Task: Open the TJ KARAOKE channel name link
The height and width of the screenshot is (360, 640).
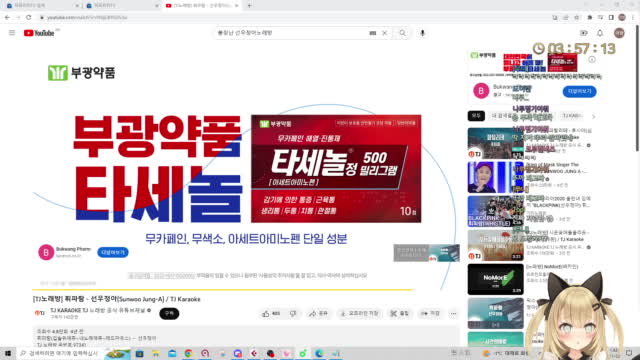Action: [x=98, y=310]
